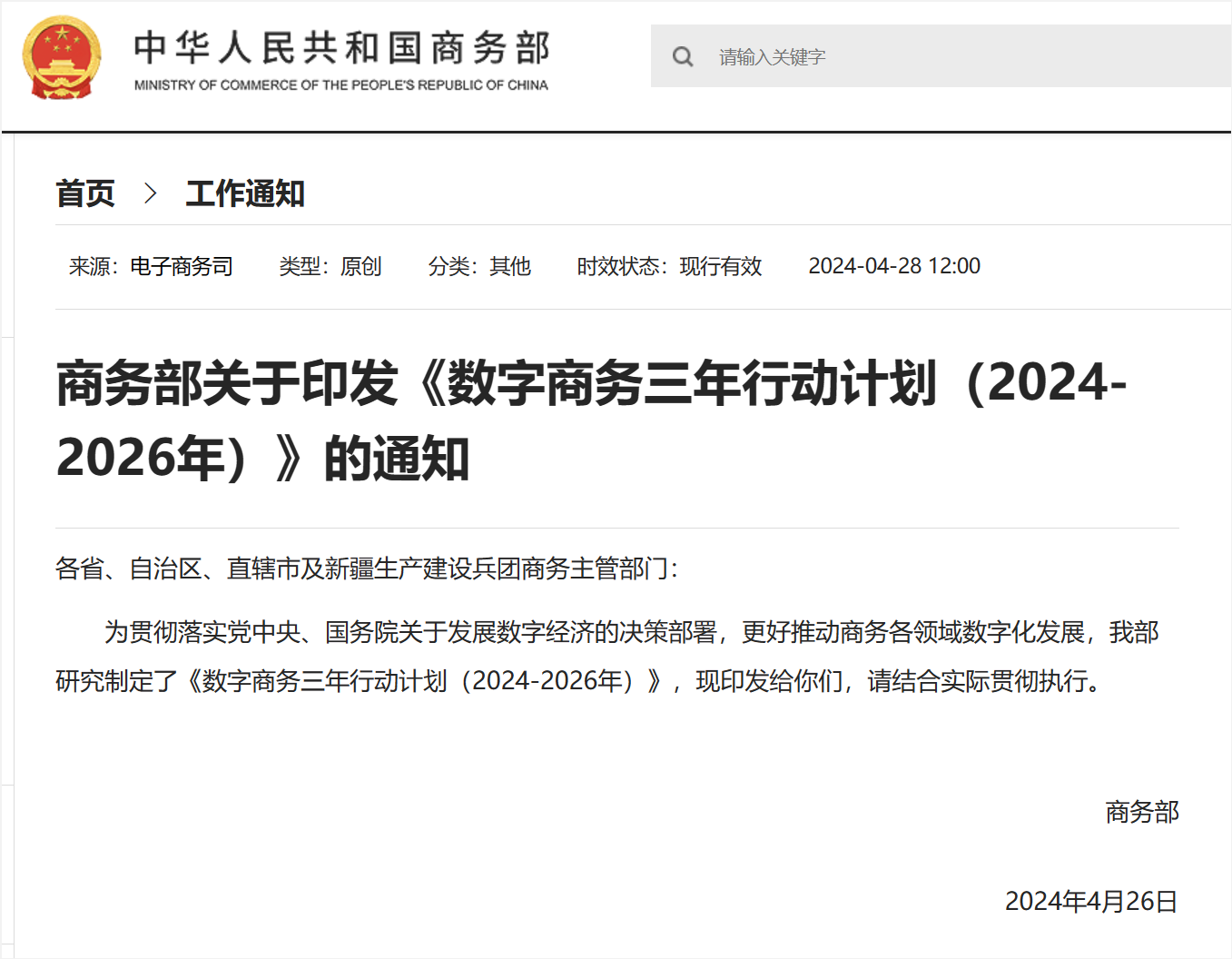Image resolution: width=1232 pixels, height=959 pixels.
Task: Click the national emblem logo
Action: click(x=62, y=57)
